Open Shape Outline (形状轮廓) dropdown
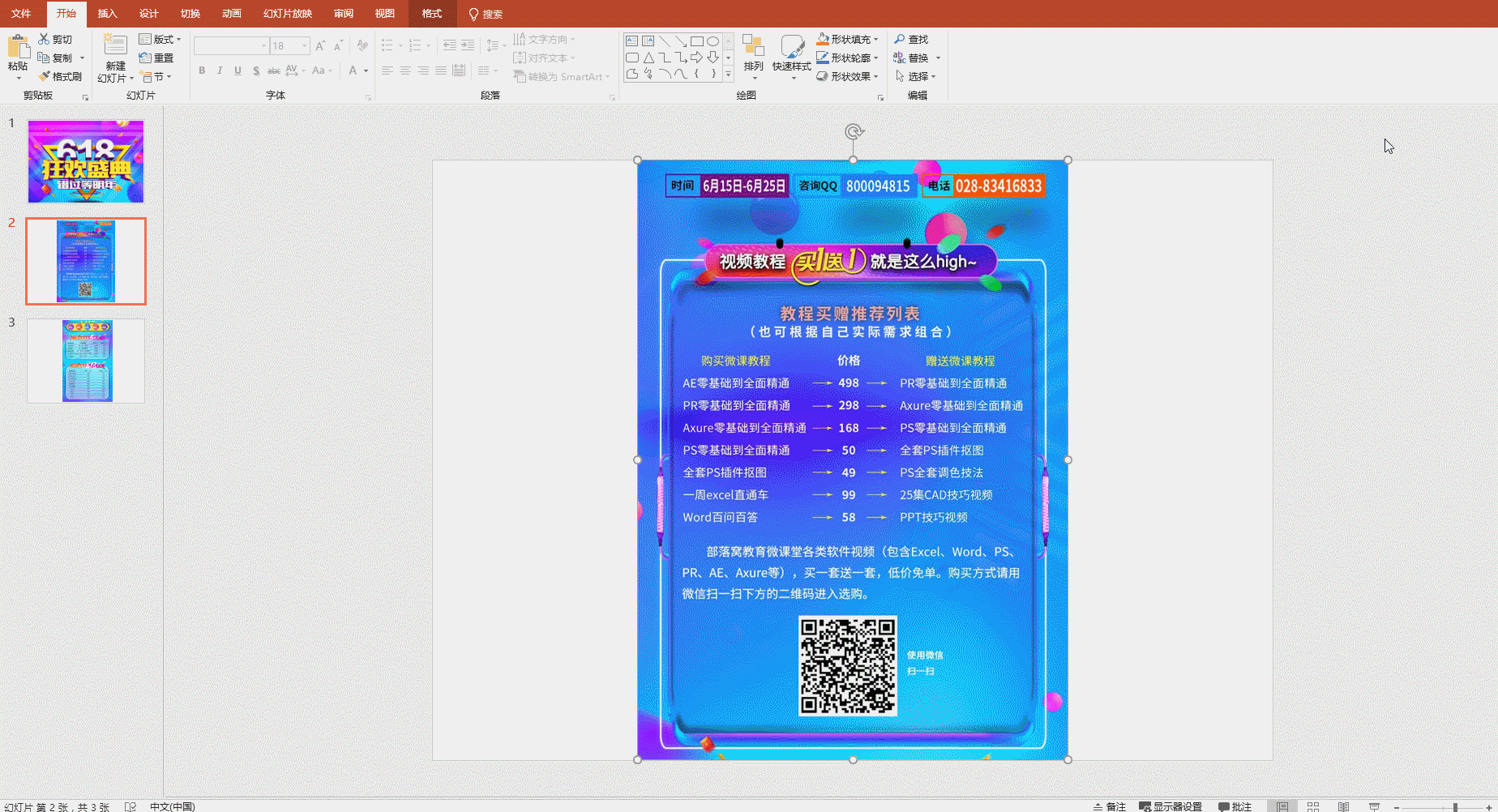The width and height of the screenshot is (1498, 812). coord(847,58)
